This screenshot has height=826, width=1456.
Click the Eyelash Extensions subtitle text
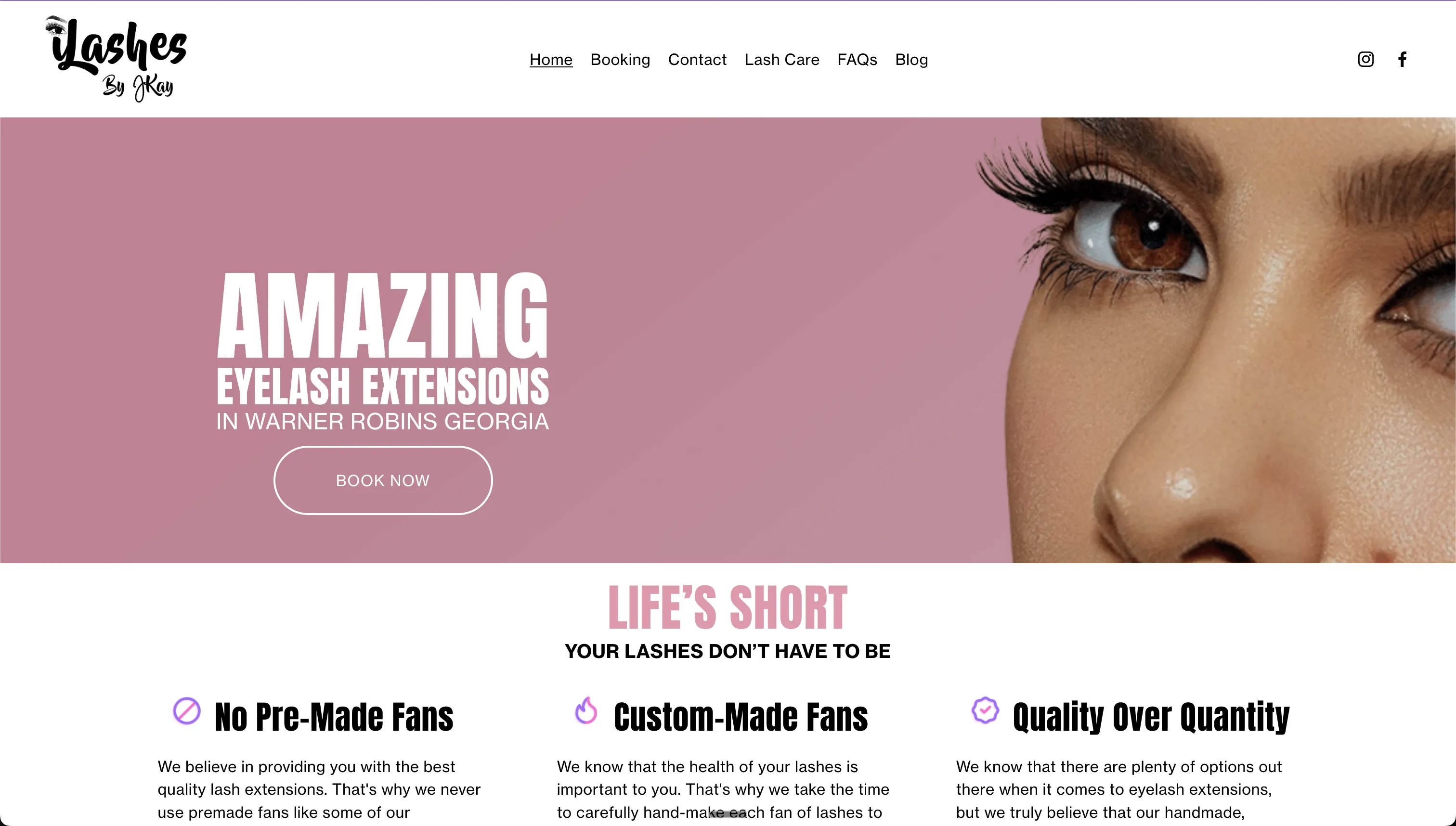pos(383,387)
